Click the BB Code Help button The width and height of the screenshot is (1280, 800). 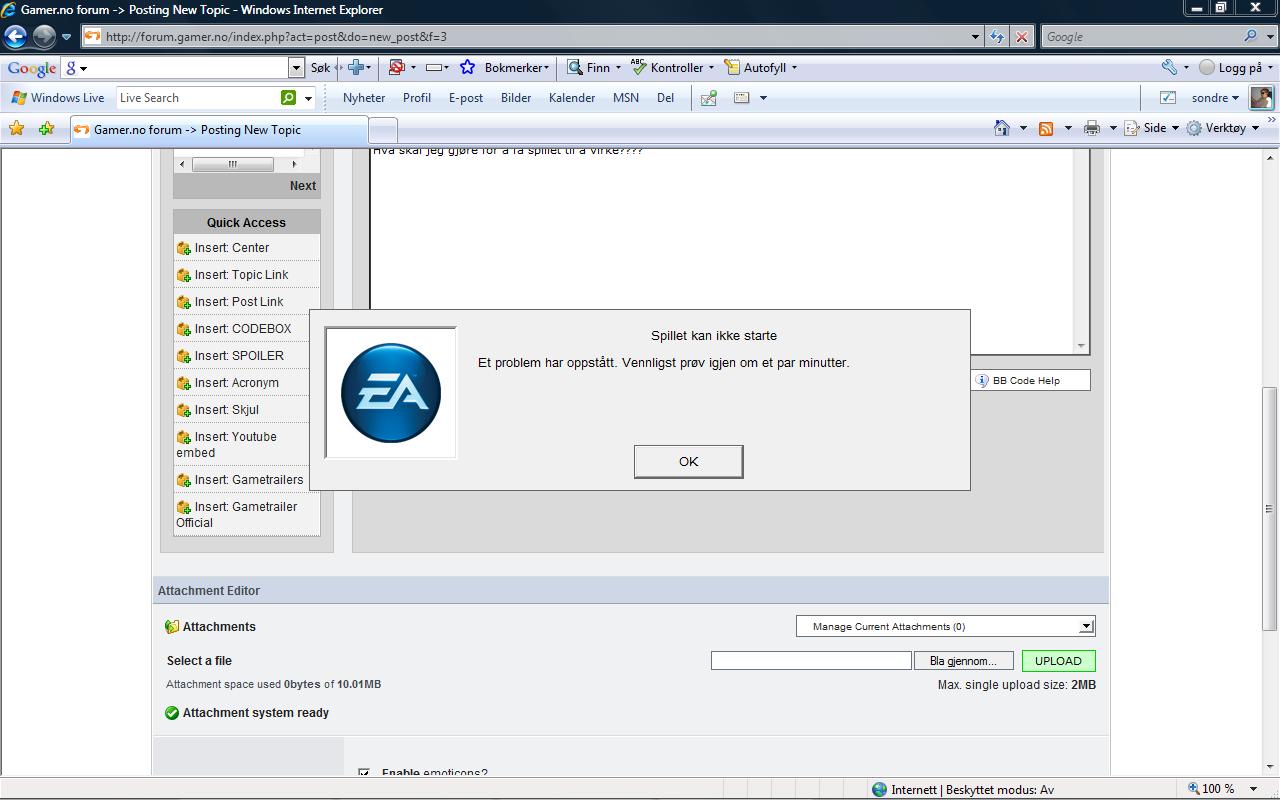point(1030,380)
